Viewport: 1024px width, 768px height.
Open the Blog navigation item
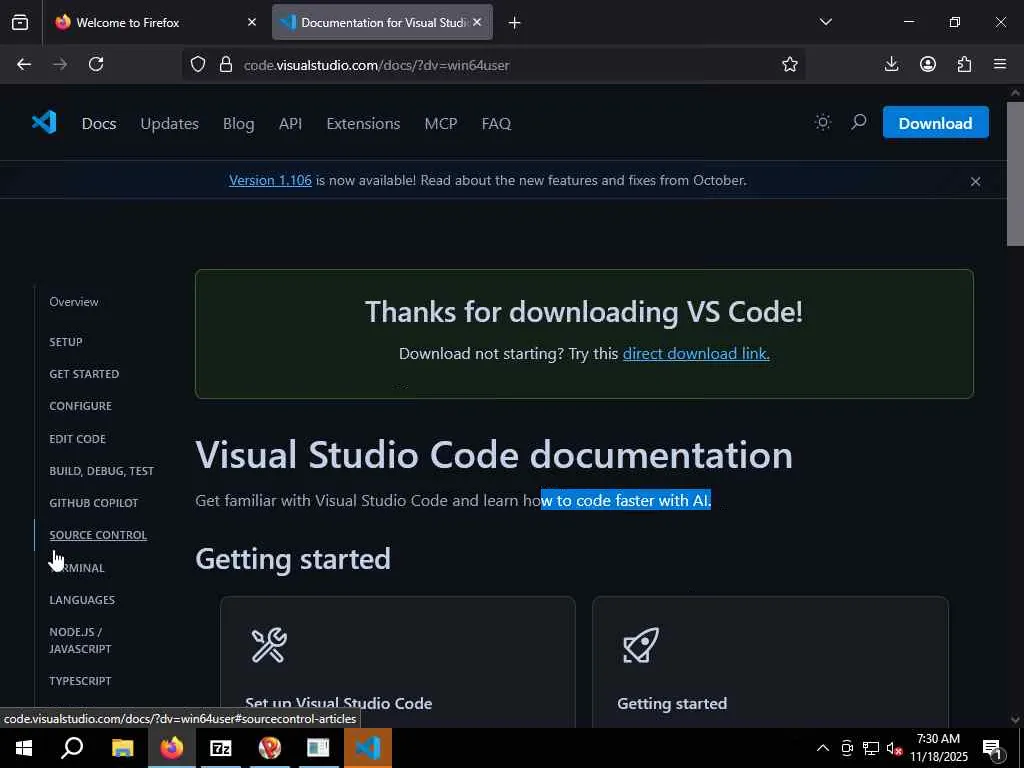coord(238,123)
